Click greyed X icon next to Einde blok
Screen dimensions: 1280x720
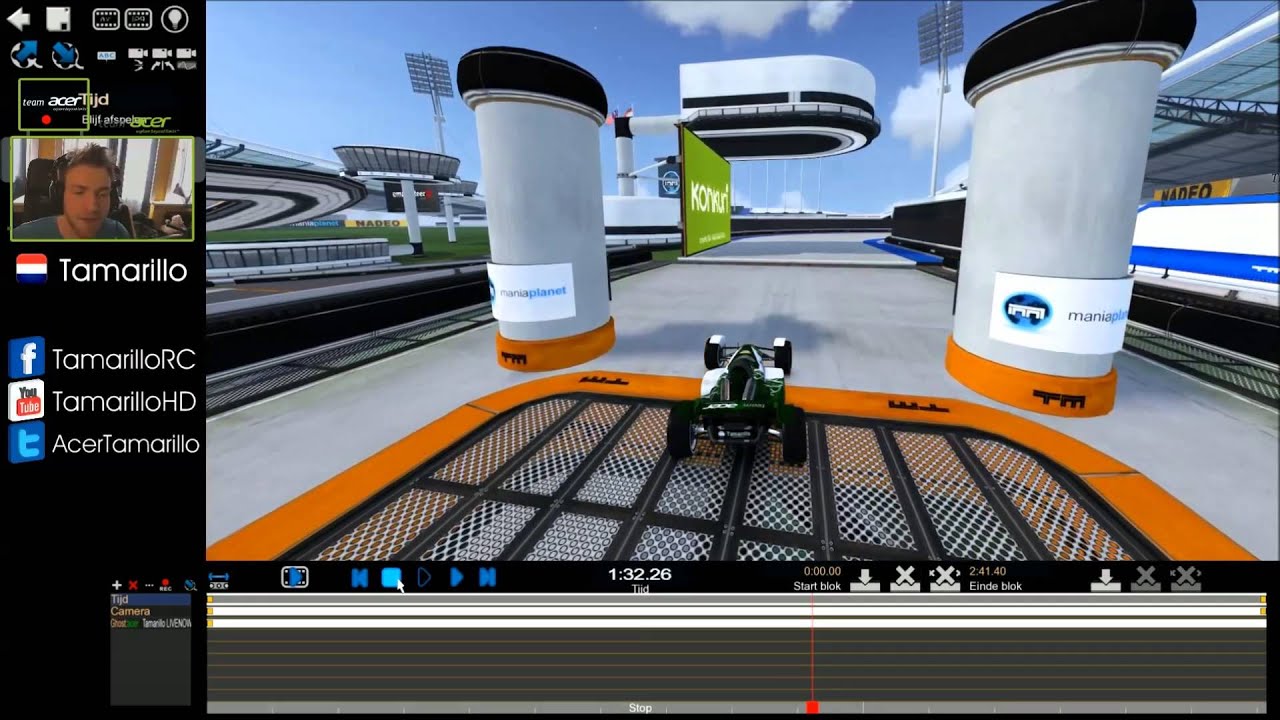click(x=1145, y=579)
